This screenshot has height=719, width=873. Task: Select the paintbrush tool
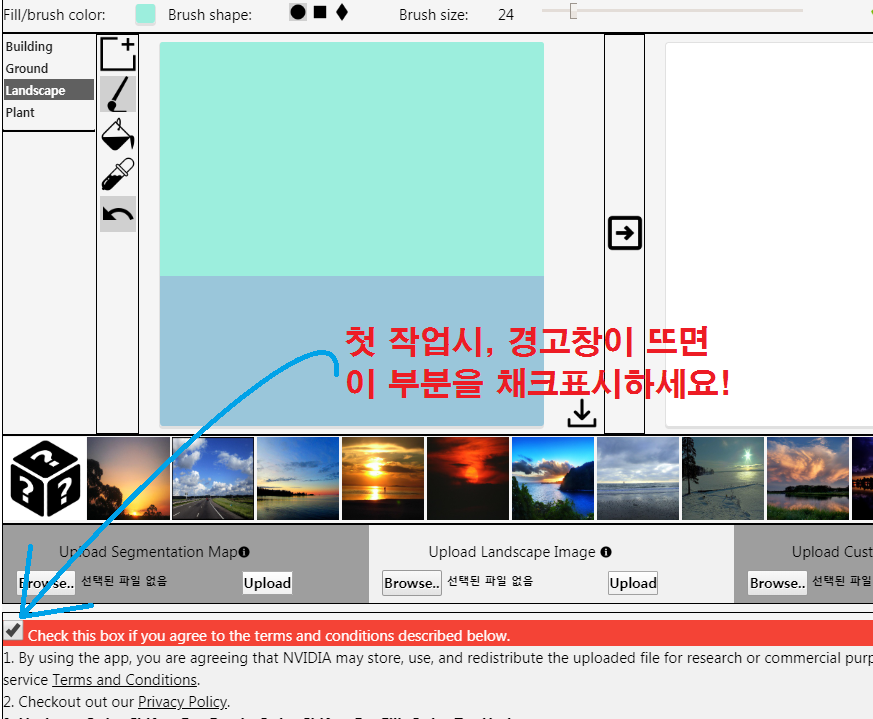pyautogui.click(x=118, y=94)
